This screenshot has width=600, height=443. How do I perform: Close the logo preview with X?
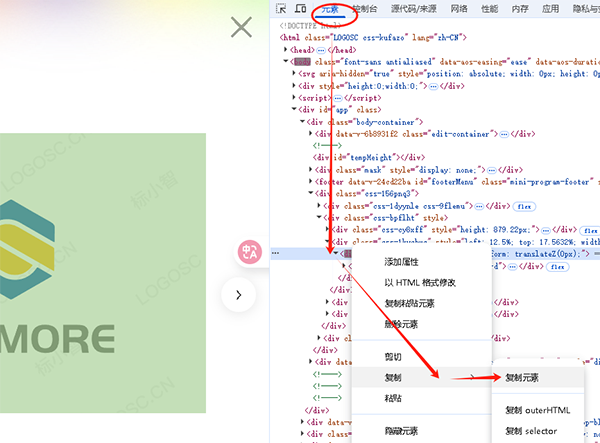click(241, 27)
